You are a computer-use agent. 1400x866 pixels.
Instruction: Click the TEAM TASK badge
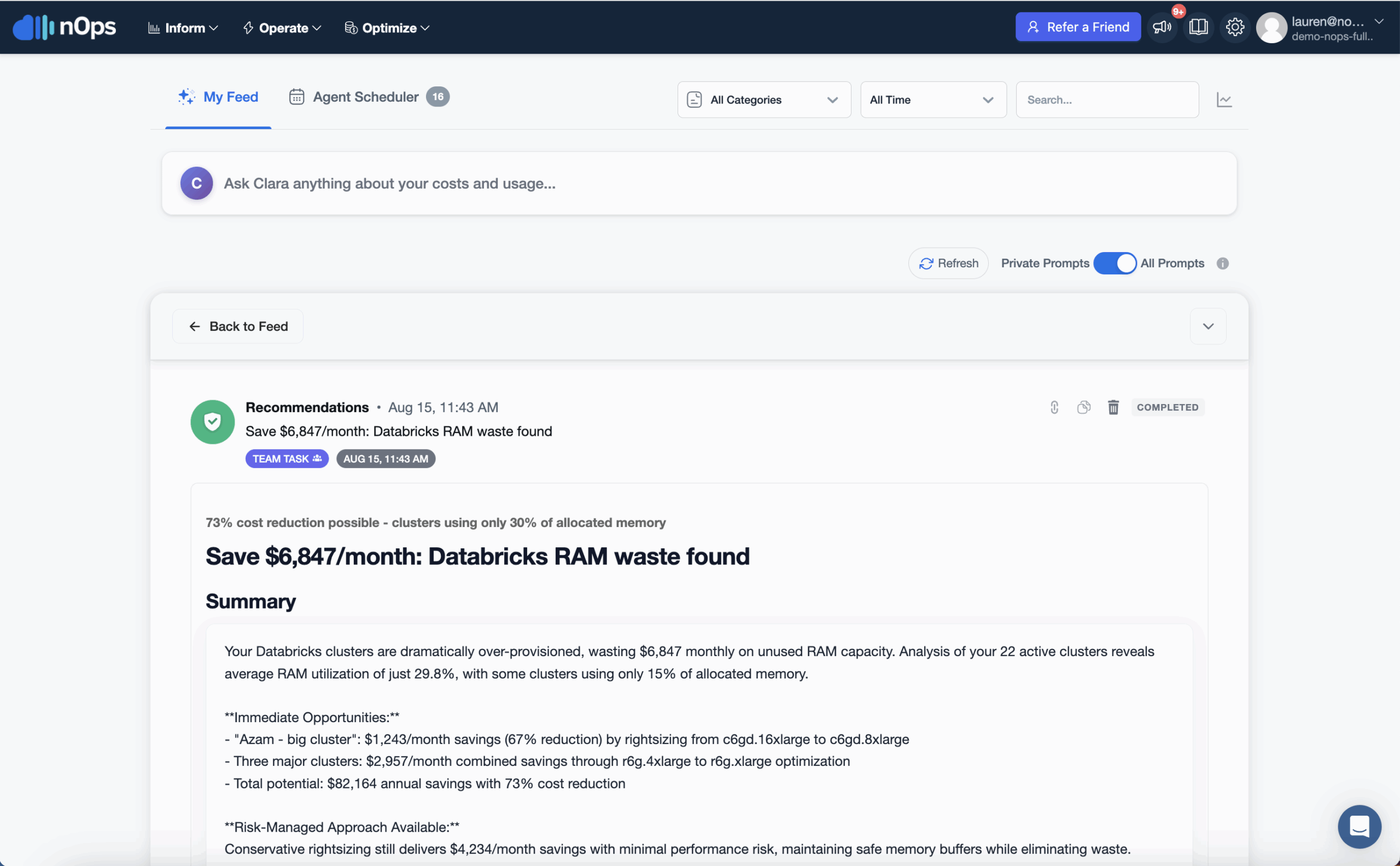pyautogui.click(x=287, y=459)
